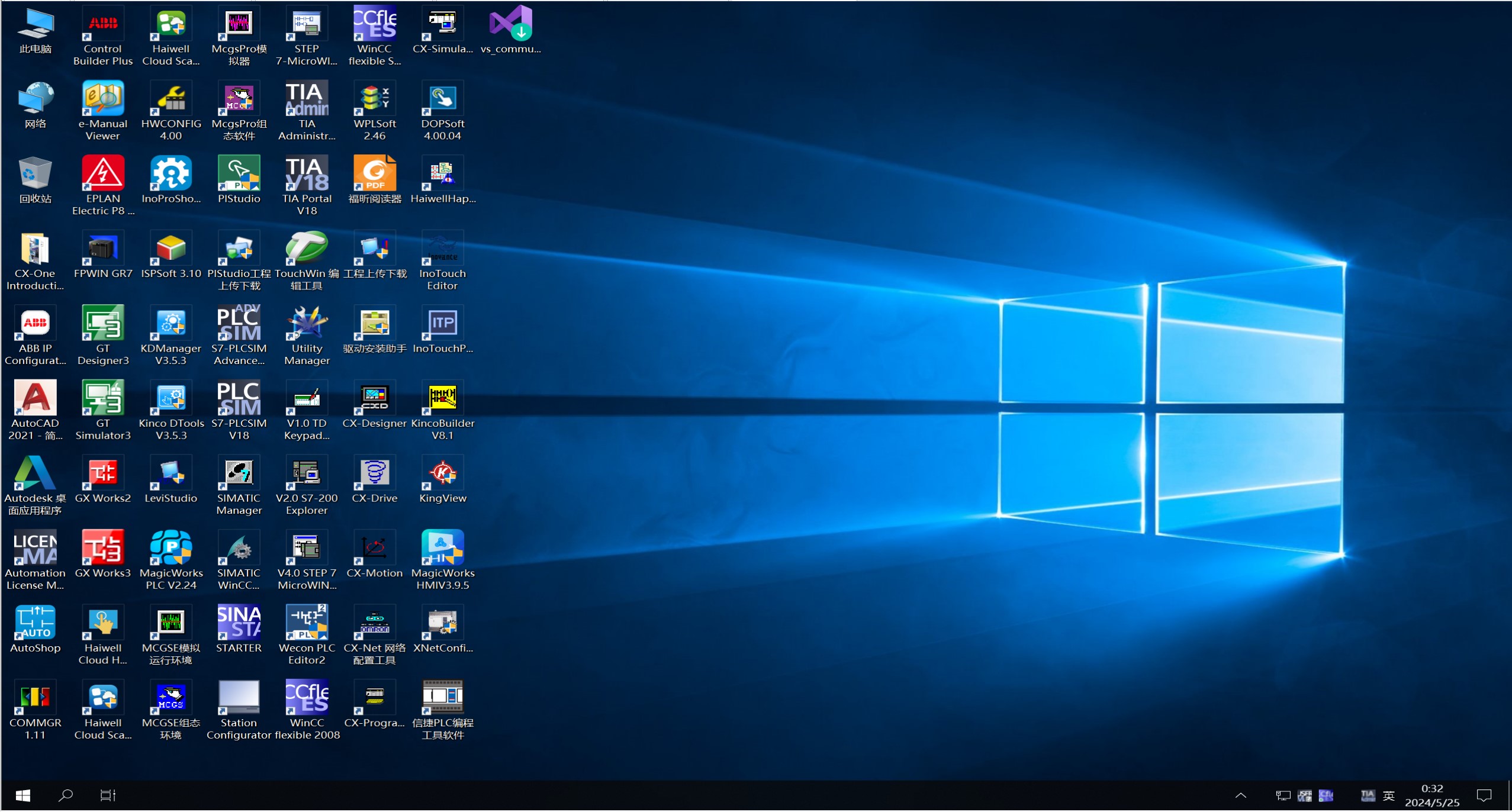Select the ISPSoft 3.10 shortcut
The image size is (1512, 812).
tap(170, 254)
